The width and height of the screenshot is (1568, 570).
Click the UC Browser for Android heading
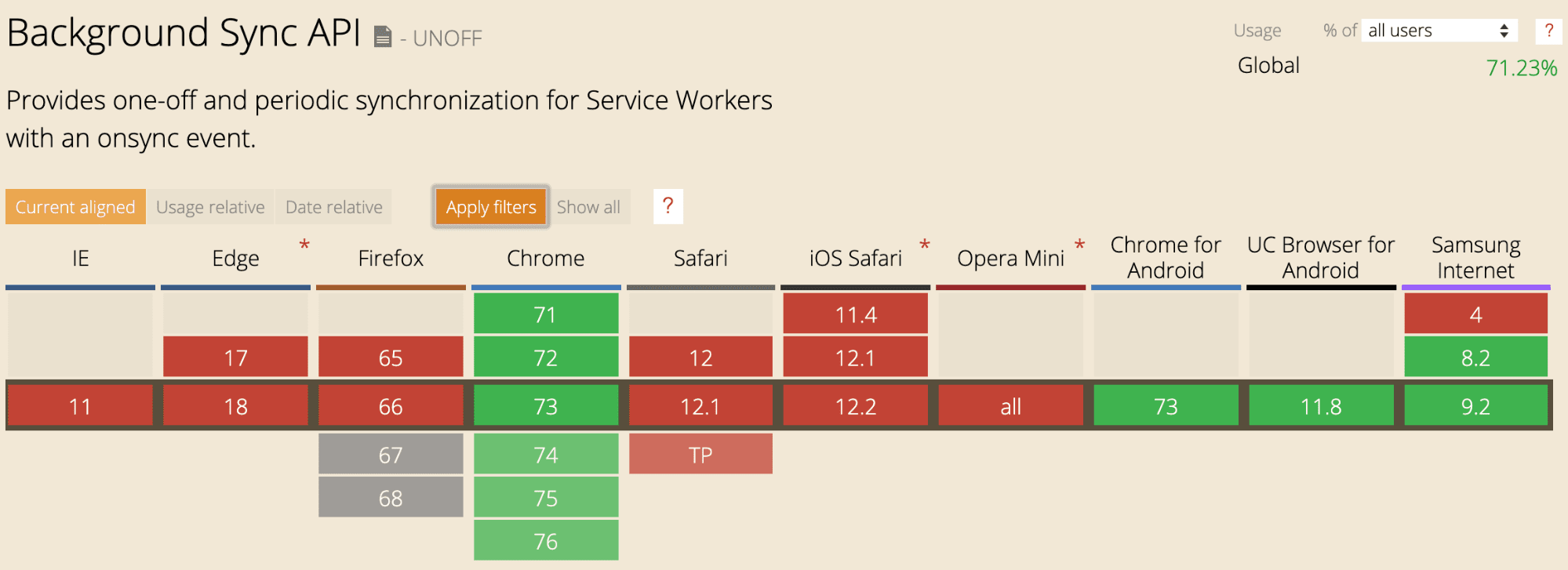point(1321,257)
